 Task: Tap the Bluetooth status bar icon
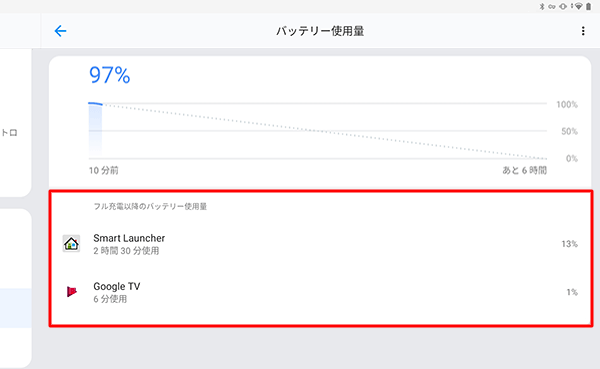click(541, 7)
